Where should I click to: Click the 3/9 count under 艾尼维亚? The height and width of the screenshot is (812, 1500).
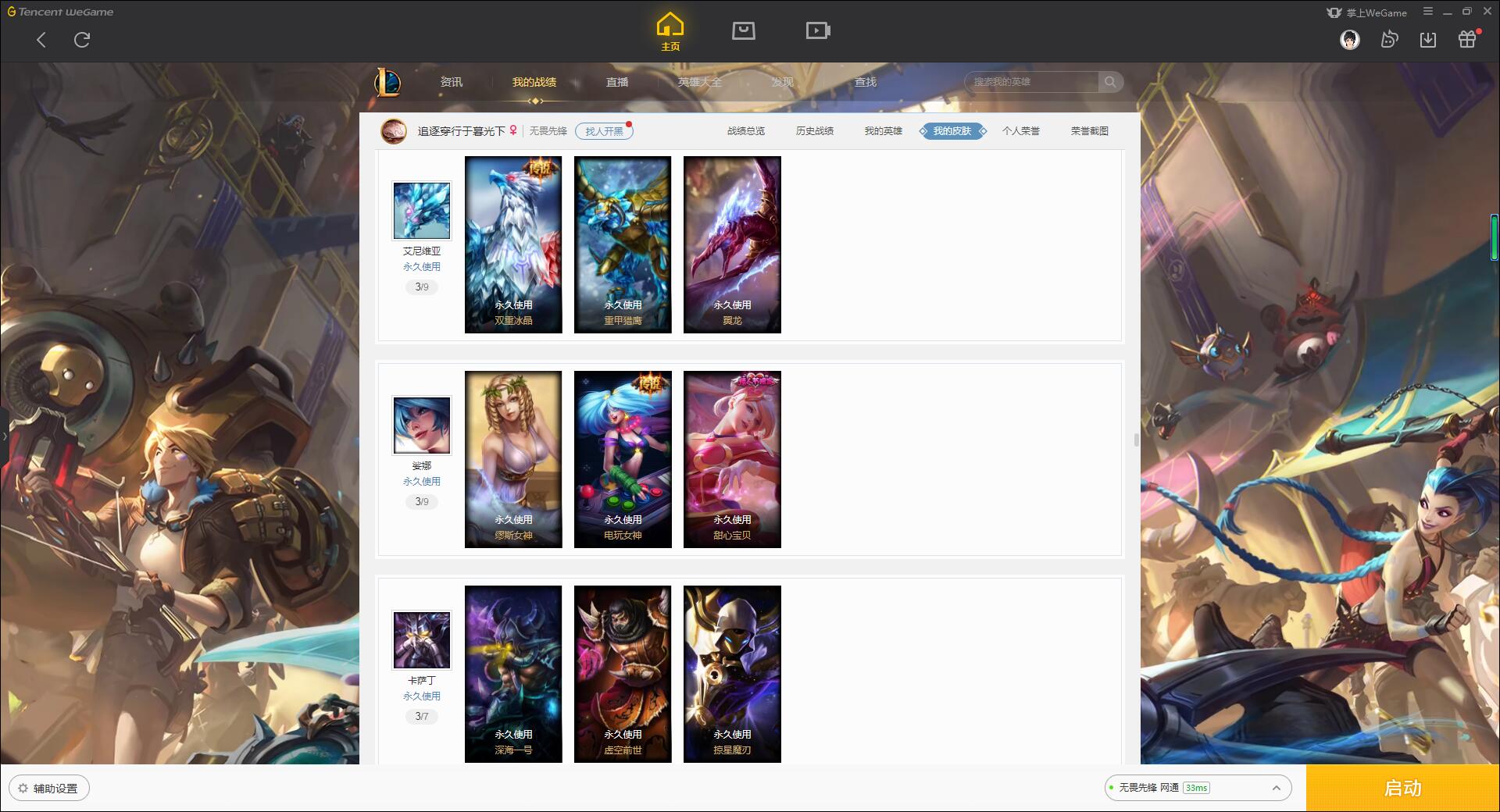[x=422, y=287]
